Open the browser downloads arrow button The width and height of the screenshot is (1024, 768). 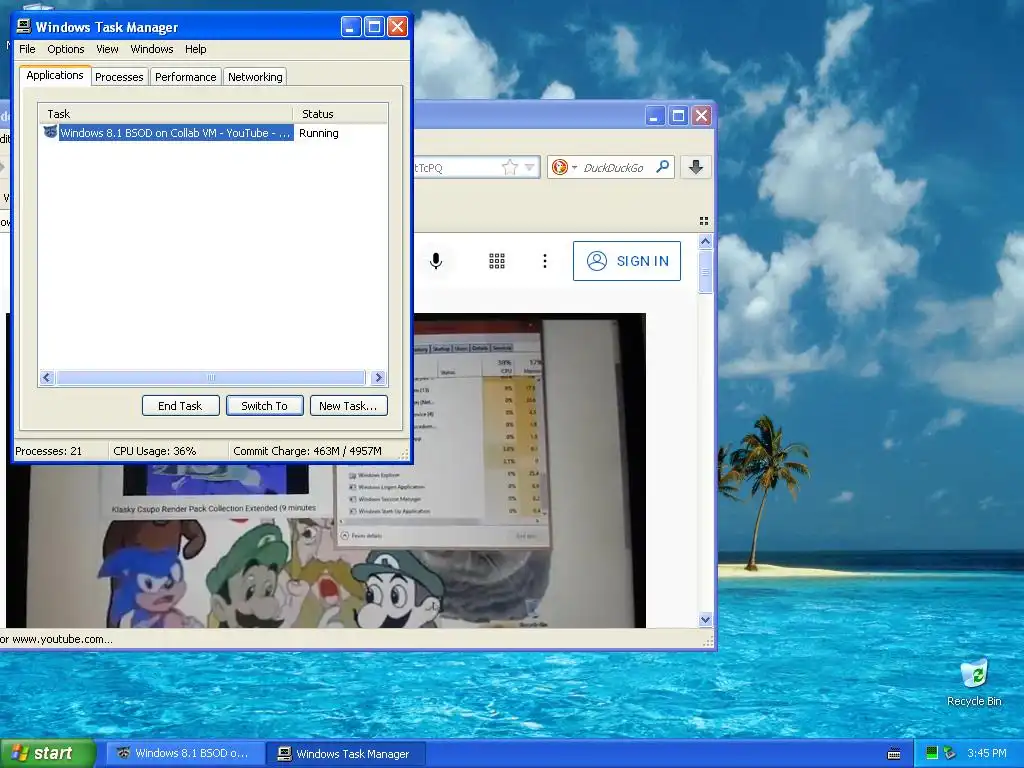coord(696,167)
